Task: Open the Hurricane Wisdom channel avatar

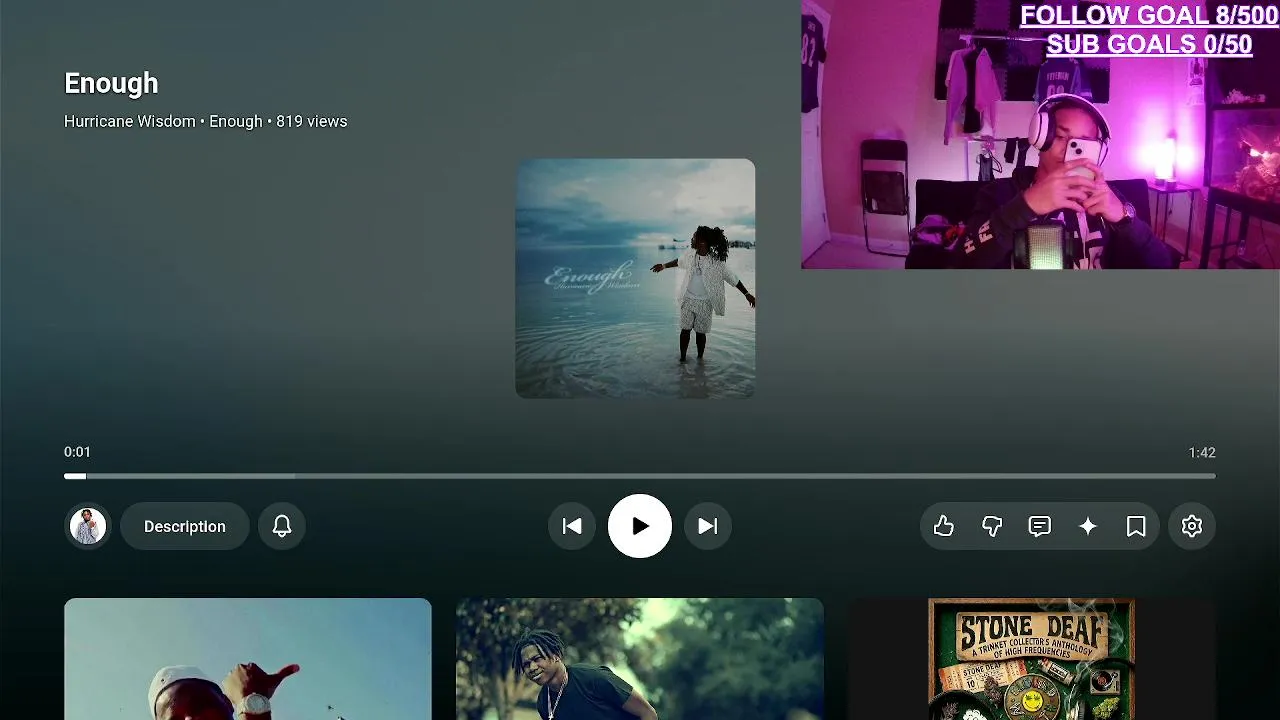Action: tap(88, 526)
